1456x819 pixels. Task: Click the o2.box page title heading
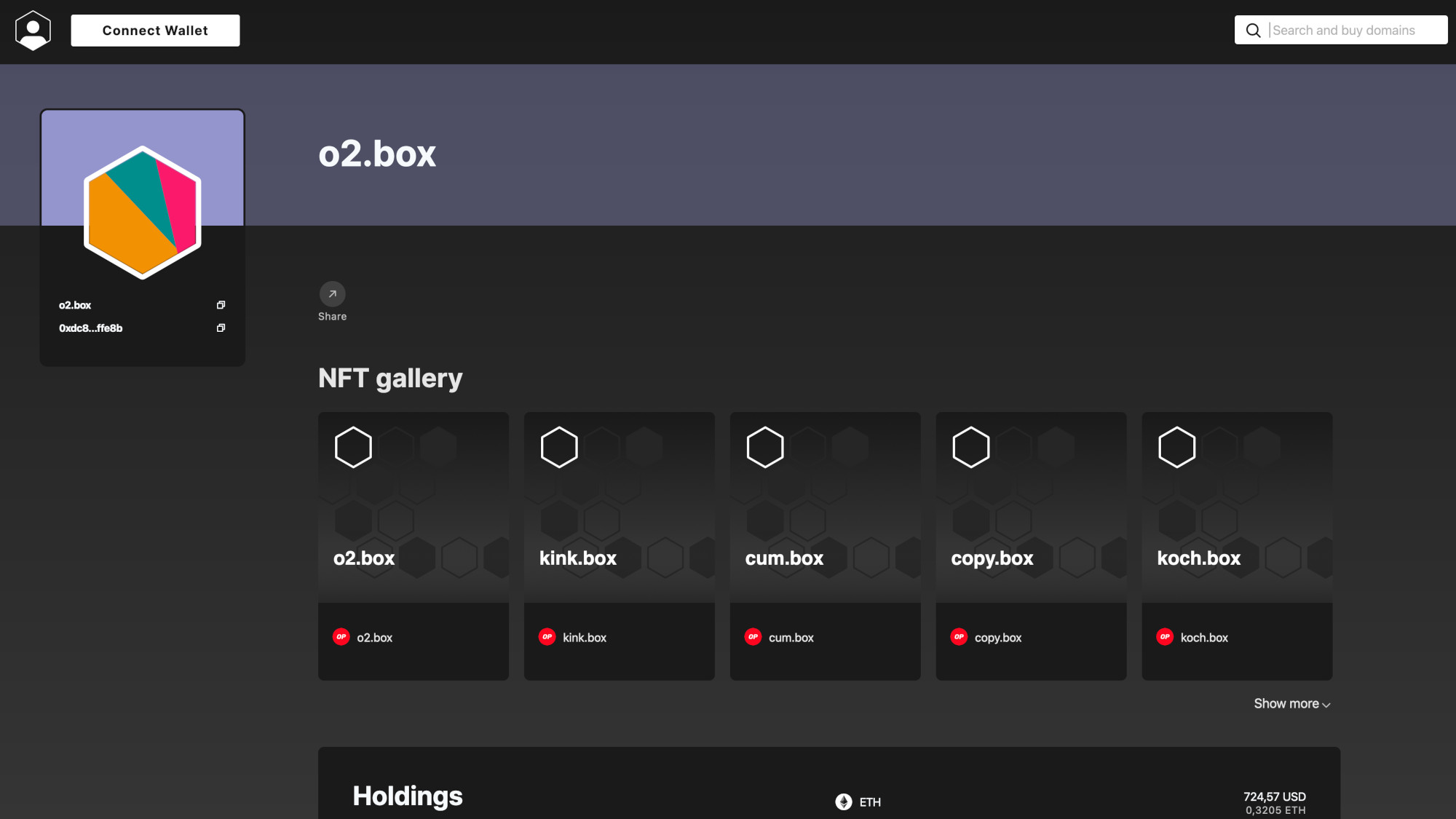[377, 154]
